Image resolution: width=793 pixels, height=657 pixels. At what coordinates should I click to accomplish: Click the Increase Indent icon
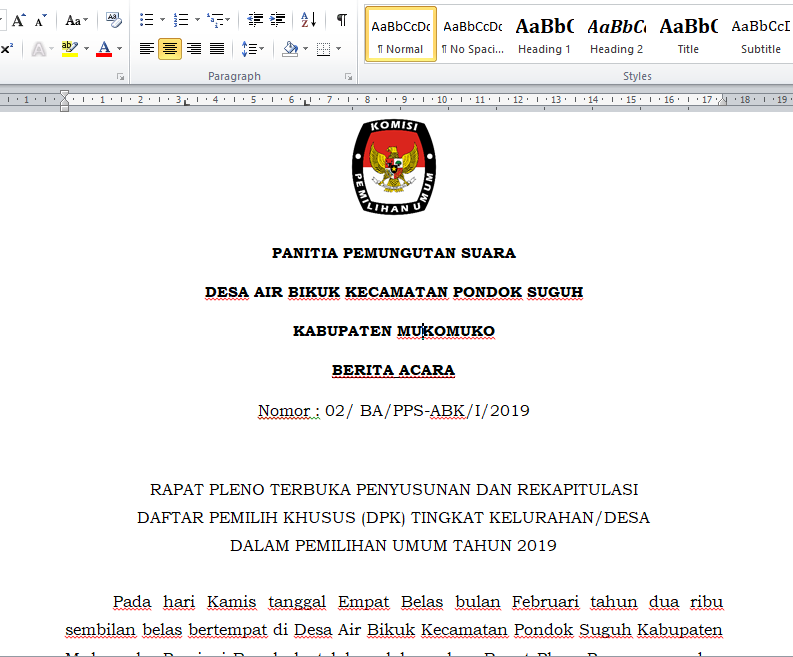pos(277,20)
